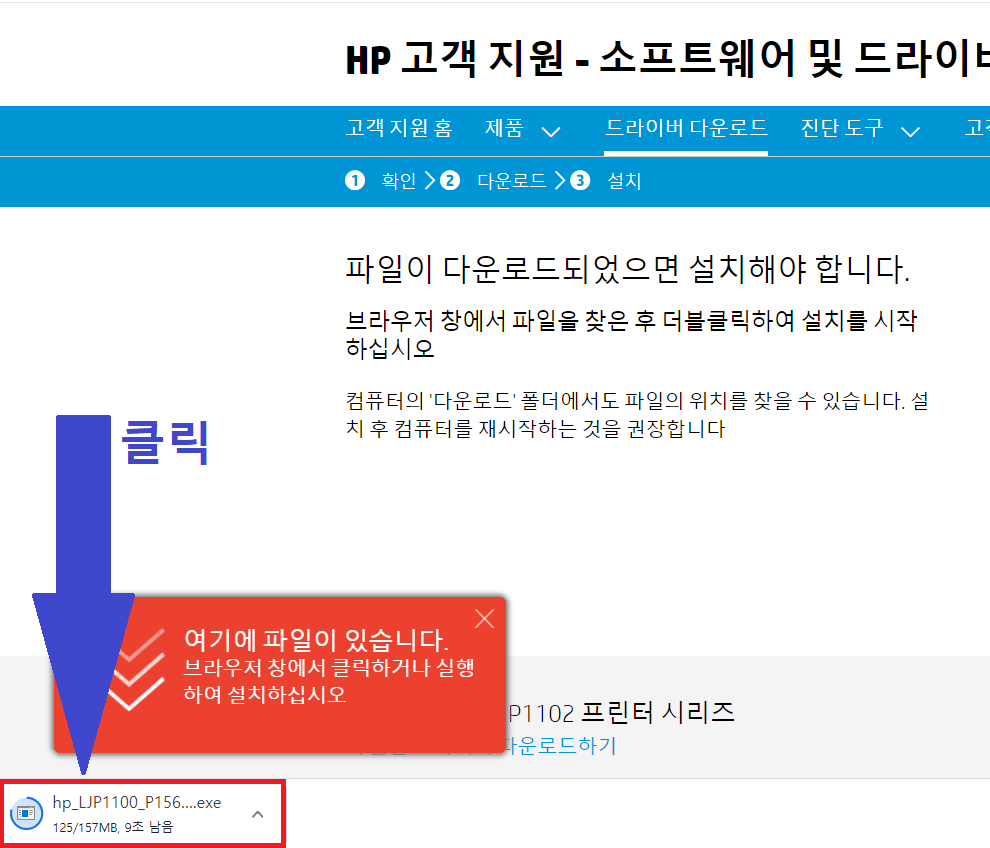
Task: Click the hp_LJP1100_P156 exe file icon
Action: coord(27,813)
